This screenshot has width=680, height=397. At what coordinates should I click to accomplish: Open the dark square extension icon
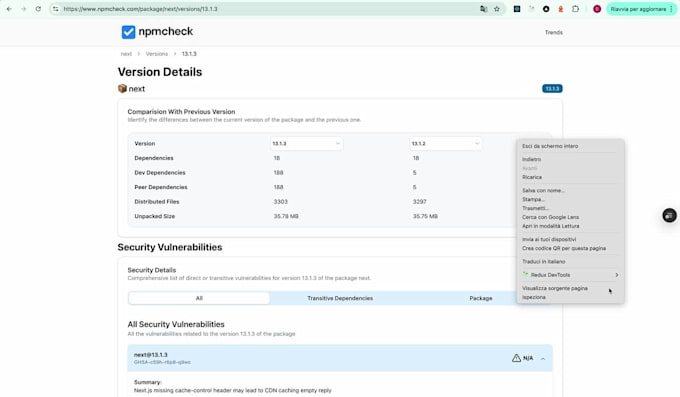pyautogui.click(x=517, y=9)
